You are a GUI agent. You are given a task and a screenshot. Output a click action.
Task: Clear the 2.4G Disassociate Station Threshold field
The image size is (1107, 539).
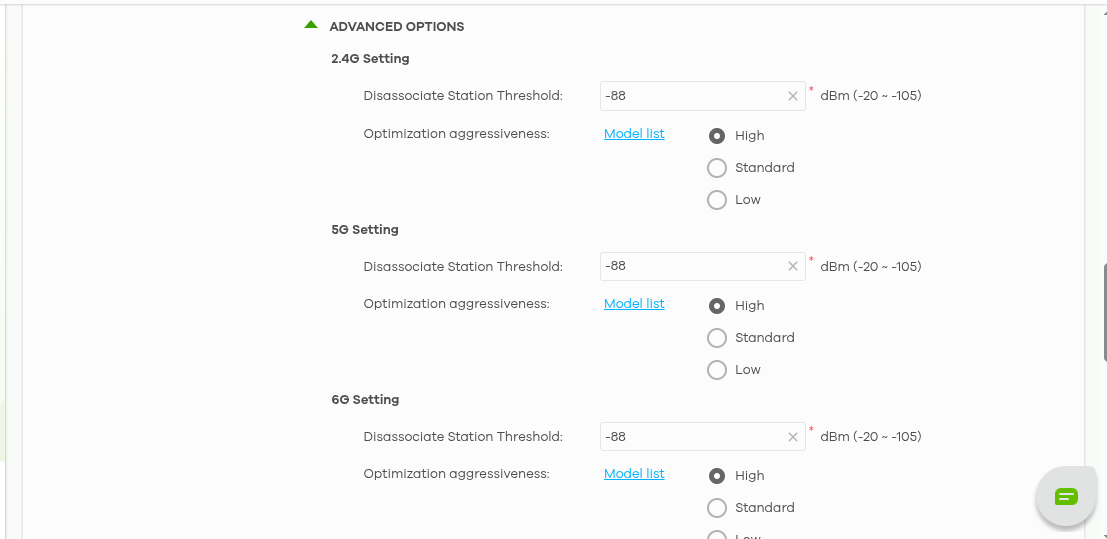(793, 96)
